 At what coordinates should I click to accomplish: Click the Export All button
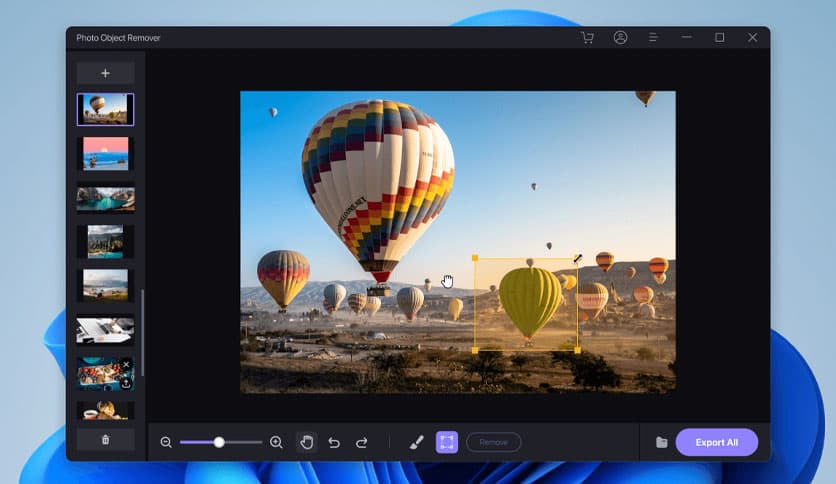(717, 442)
